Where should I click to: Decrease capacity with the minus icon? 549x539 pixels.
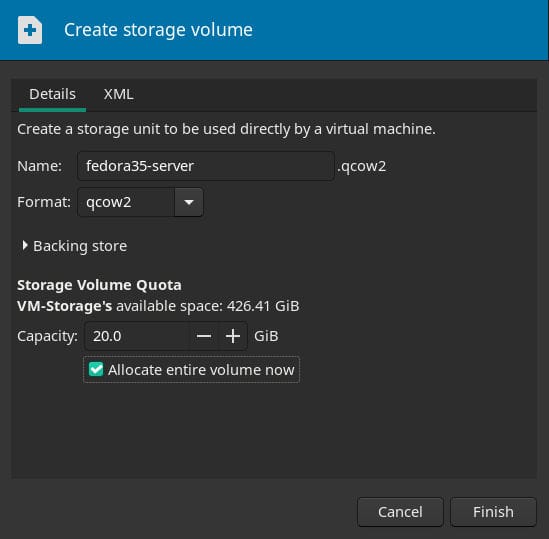204,336
